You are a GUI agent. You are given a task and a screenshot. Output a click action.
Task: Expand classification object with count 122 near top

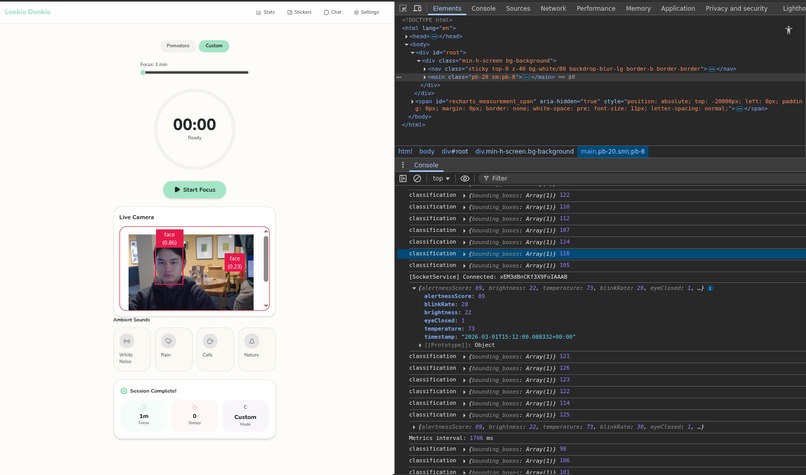[x=464, y=195]
